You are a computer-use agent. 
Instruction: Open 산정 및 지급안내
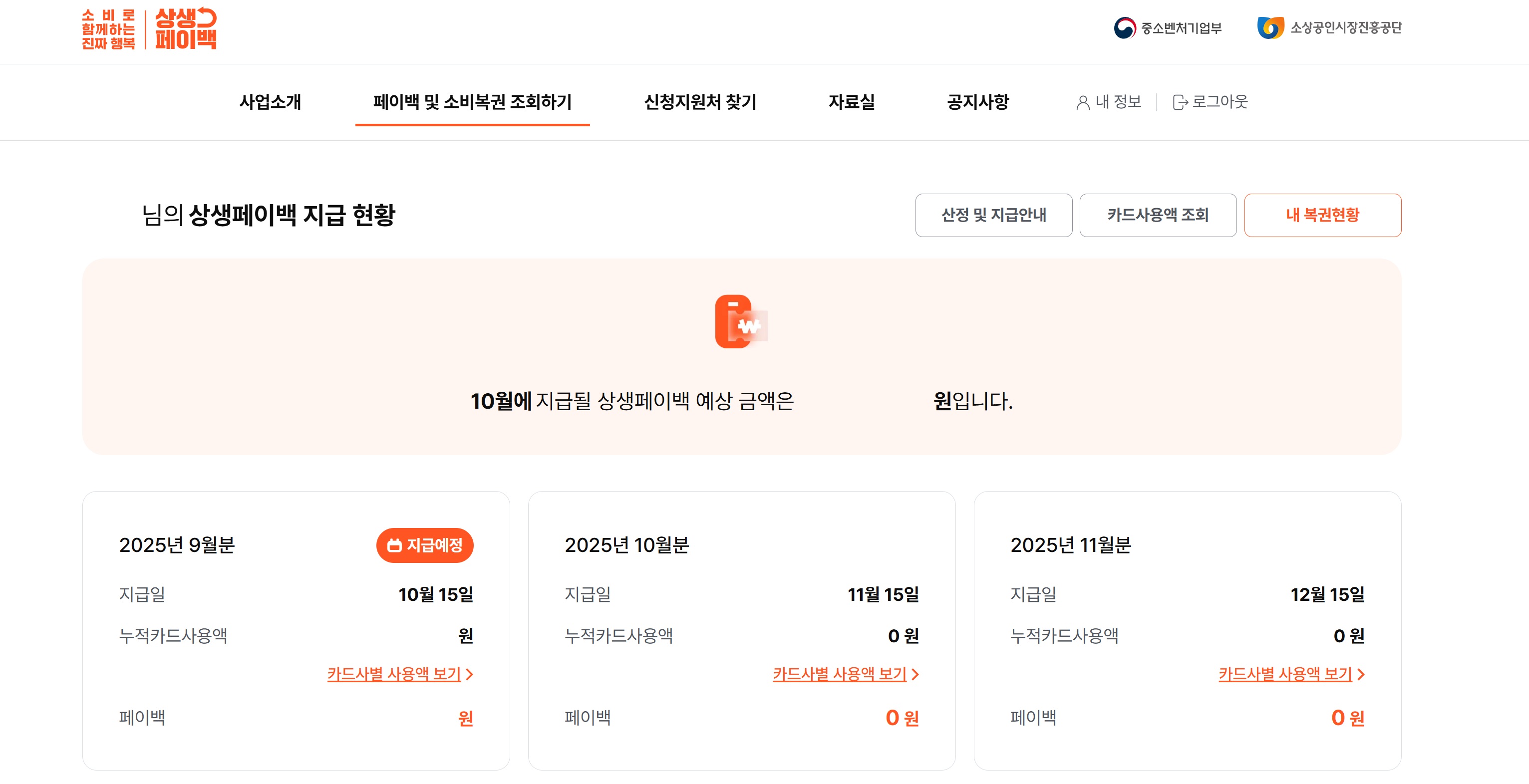click(993, 215)
